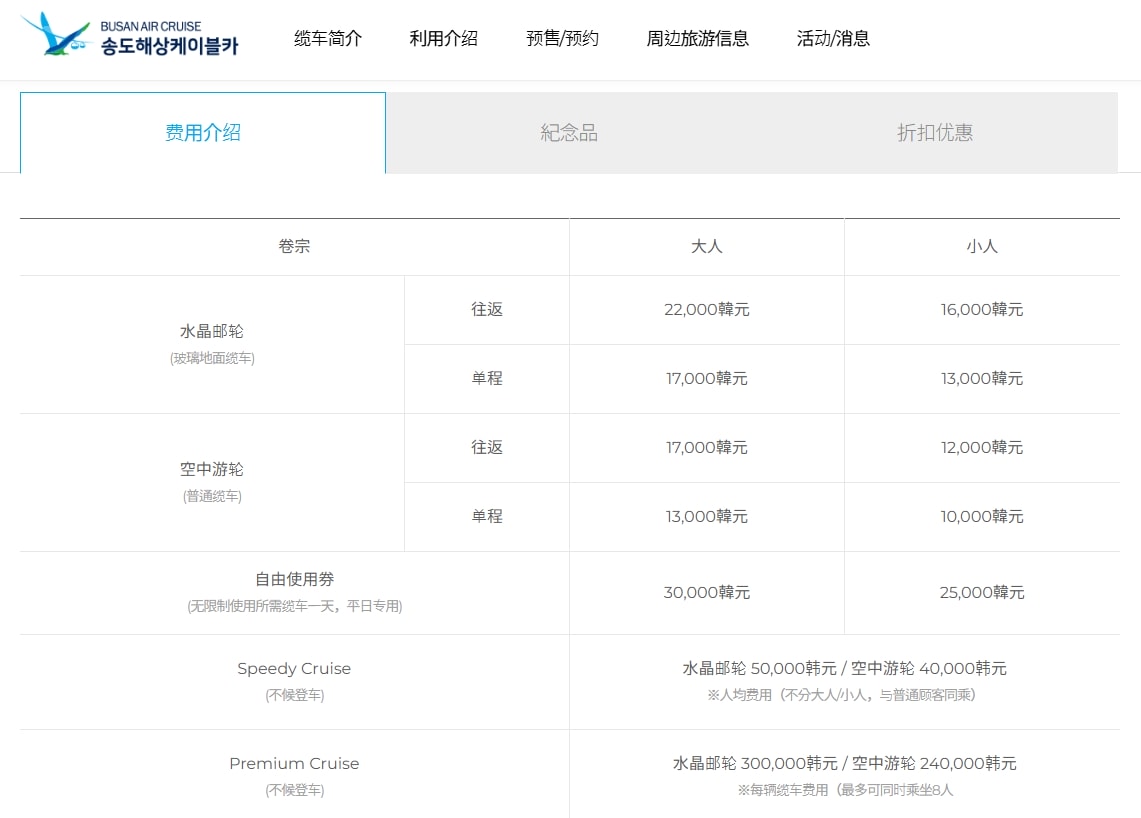Viewport: 1141px width, 818px height.
Task: Click the 卷宗 column header
Action: point(295,247)
